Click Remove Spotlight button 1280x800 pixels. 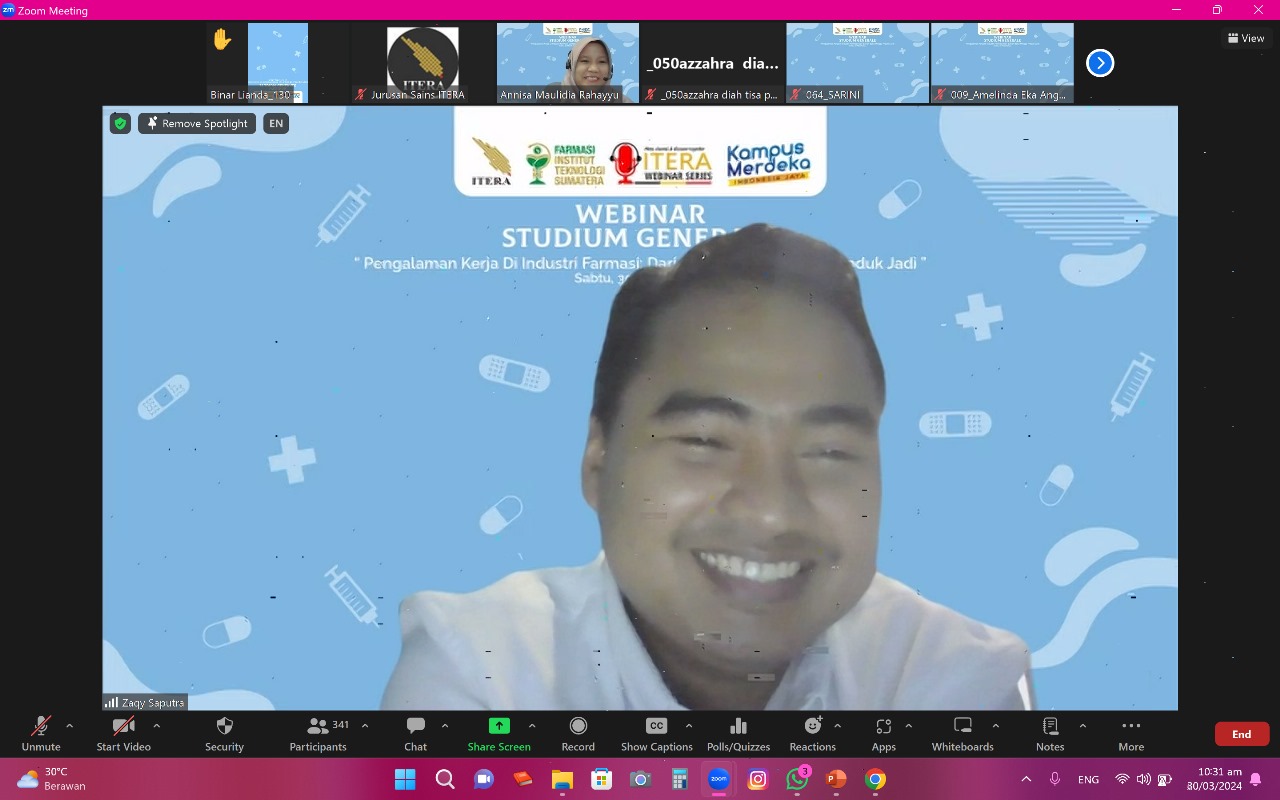coord(197,123)
